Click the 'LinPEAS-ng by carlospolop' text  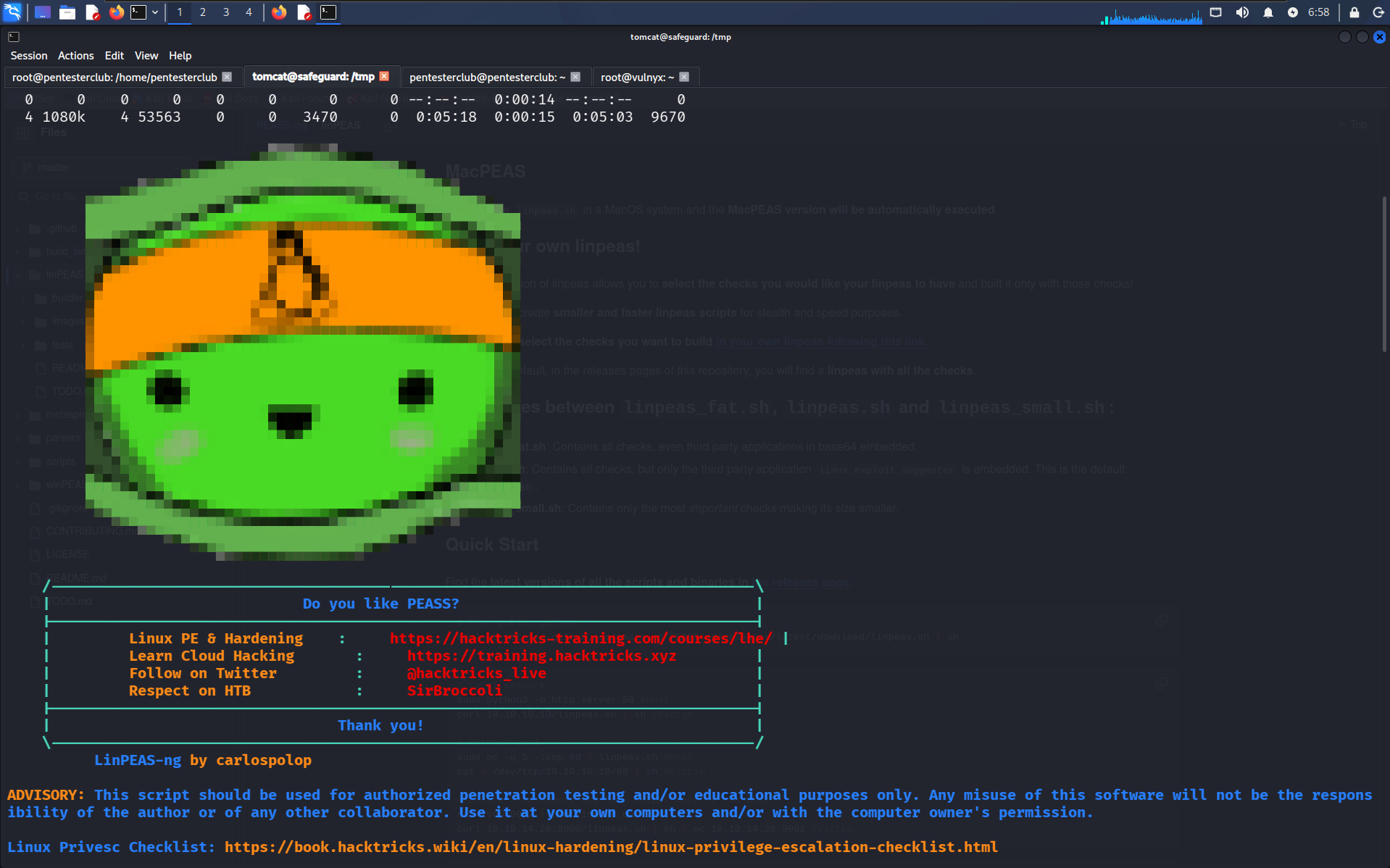pos(203,760)
